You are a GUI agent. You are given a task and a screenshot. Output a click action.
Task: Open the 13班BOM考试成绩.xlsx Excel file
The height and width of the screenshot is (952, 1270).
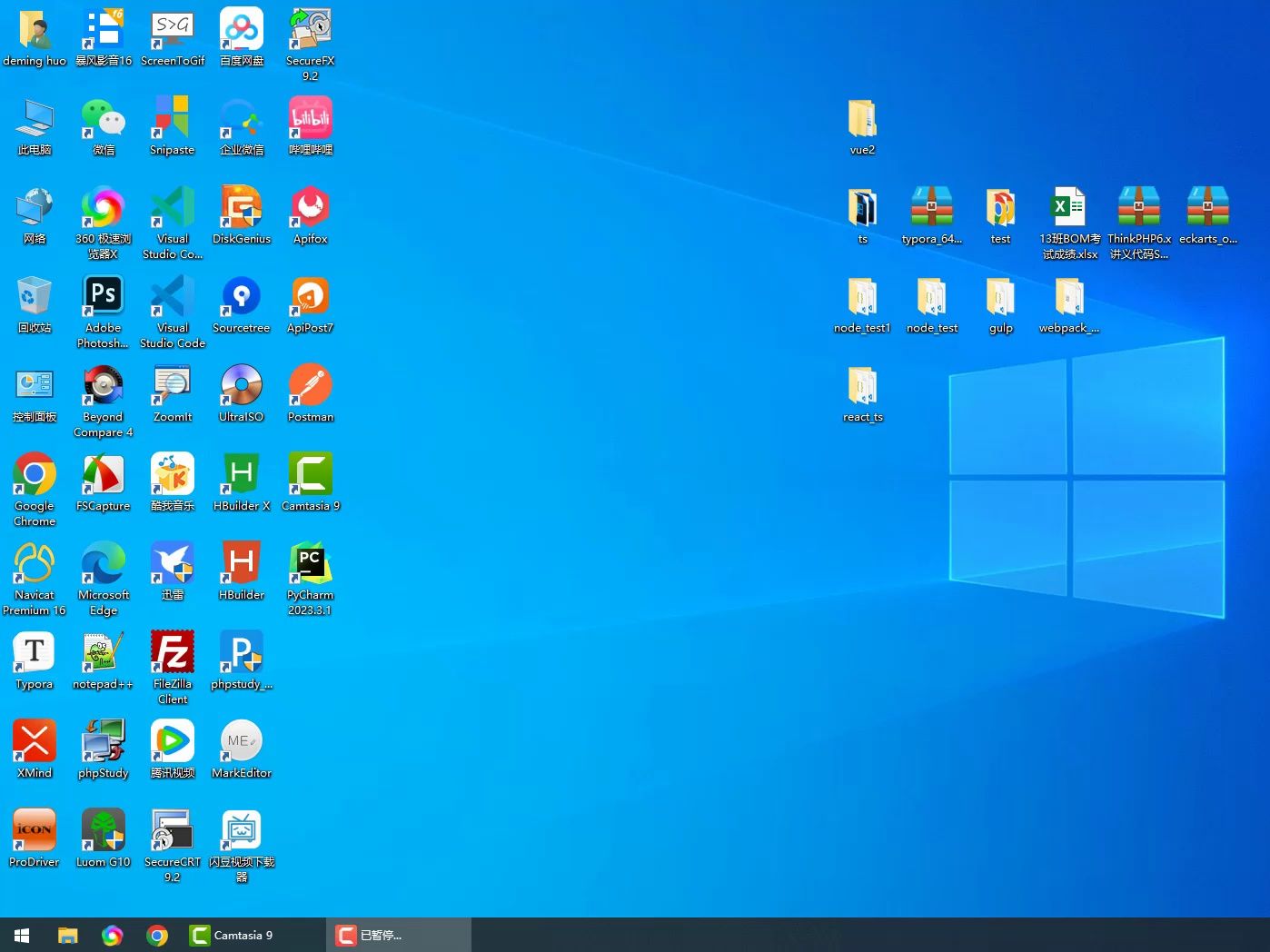1069,223
